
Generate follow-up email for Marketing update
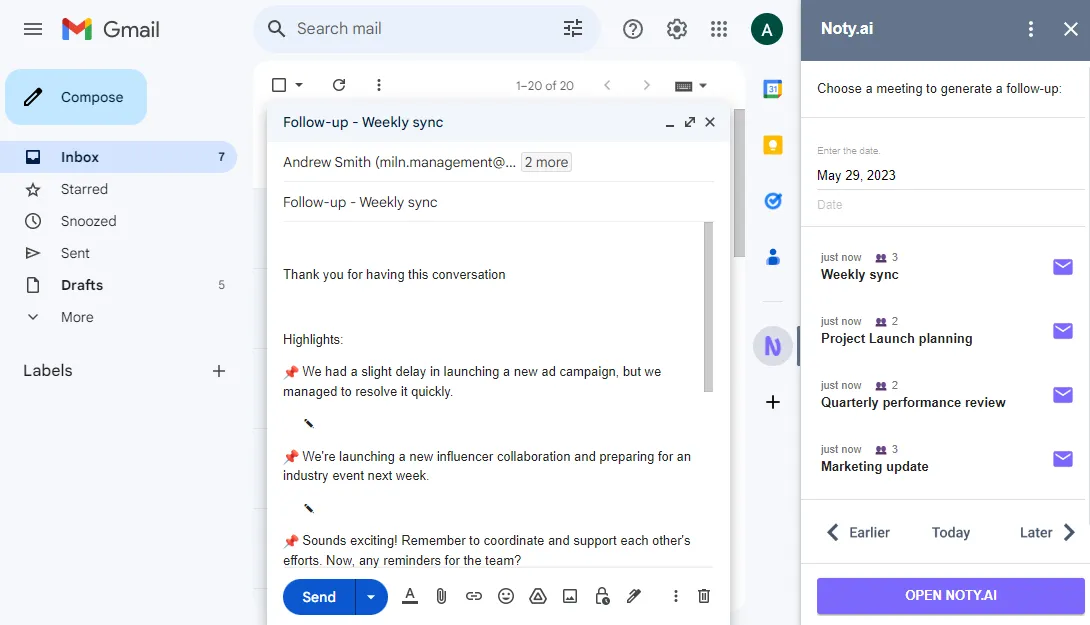click(x=1063, y=459)
